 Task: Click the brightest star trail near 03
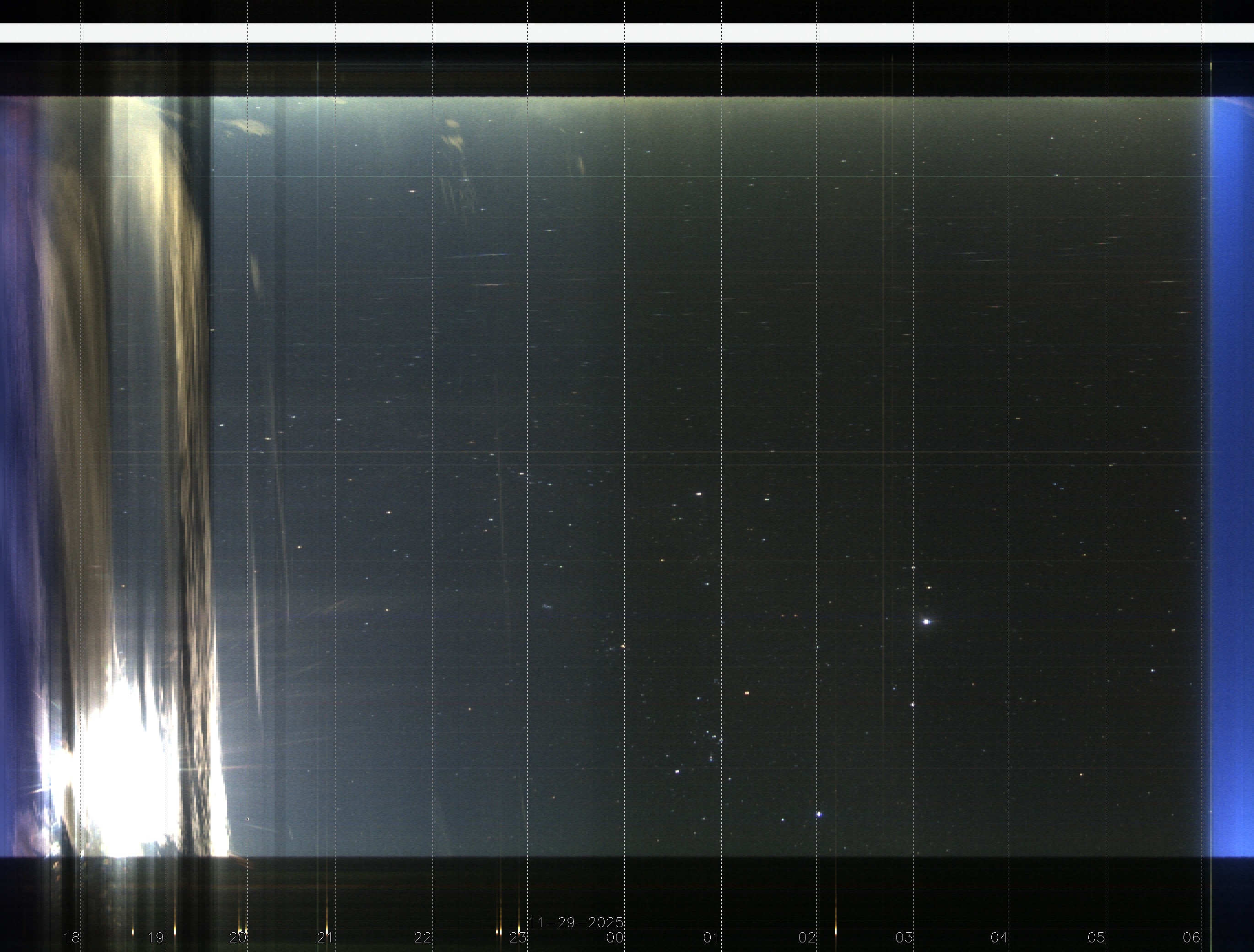click(926, 622)
